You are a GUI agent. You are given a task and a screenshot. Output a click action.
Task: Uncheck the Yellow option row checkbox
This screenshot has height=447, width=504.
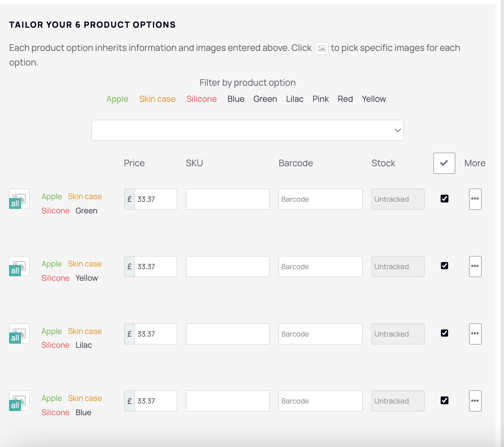coord(444,266)
